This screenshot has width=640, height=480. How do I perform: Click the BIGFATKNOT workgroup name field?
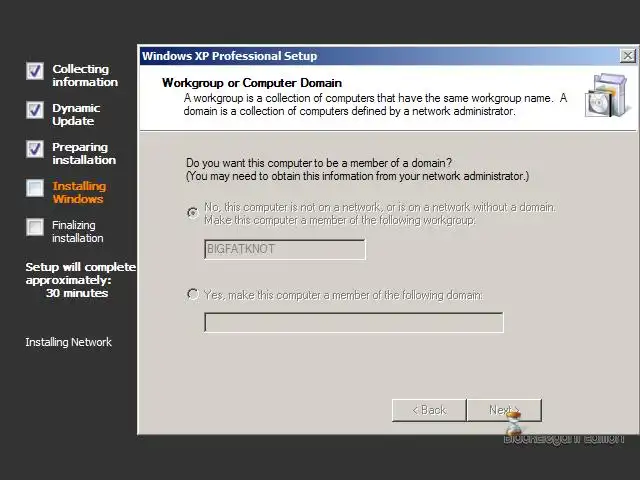click(x=285, y=249)
